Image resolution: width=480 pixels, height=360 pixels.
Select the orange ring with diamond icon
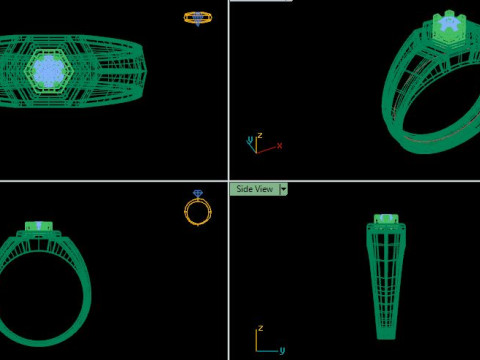(198, 208)
